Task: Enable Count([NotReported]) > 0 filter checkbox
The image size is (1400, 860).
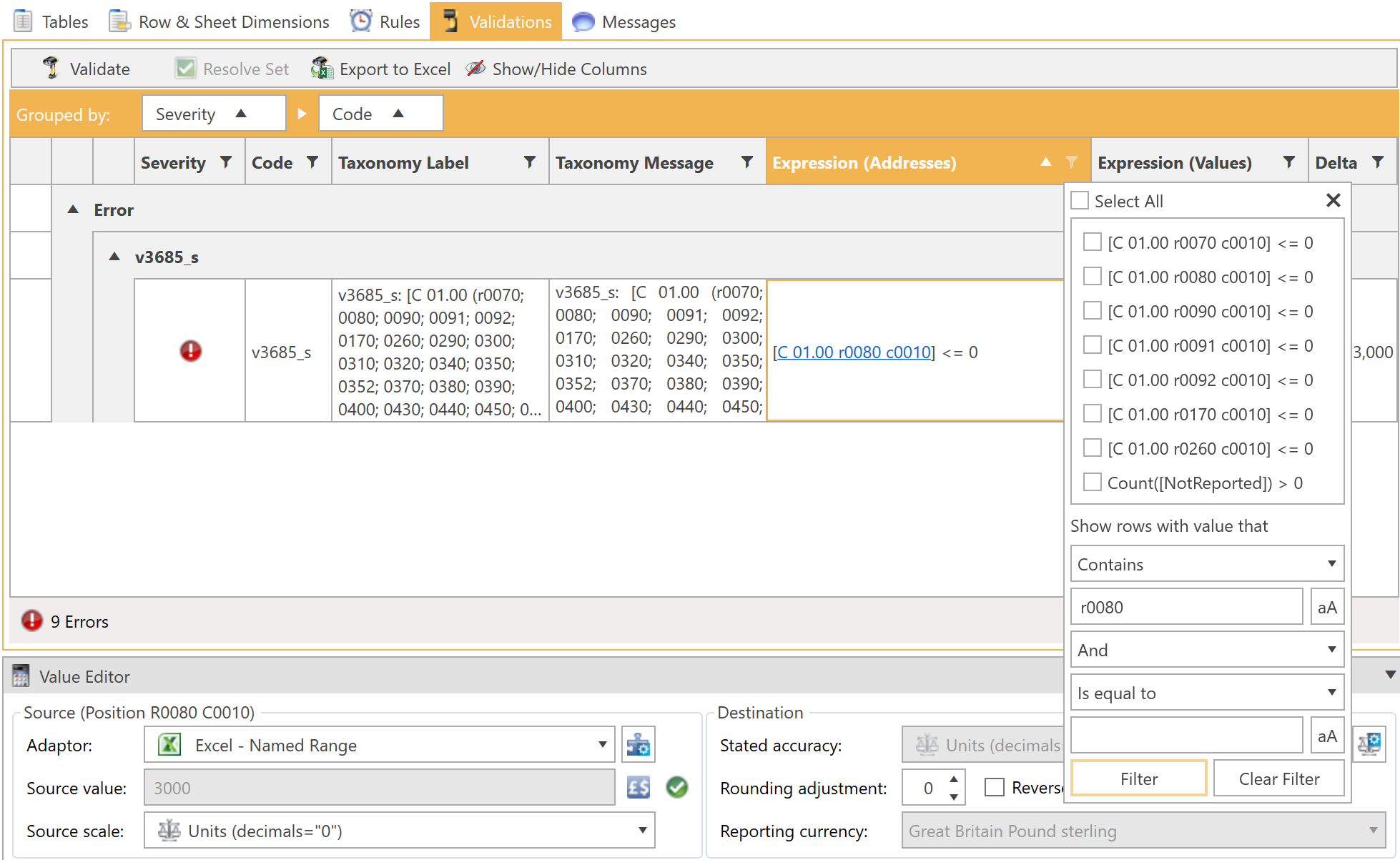Action: click(x=1092, y=483)
